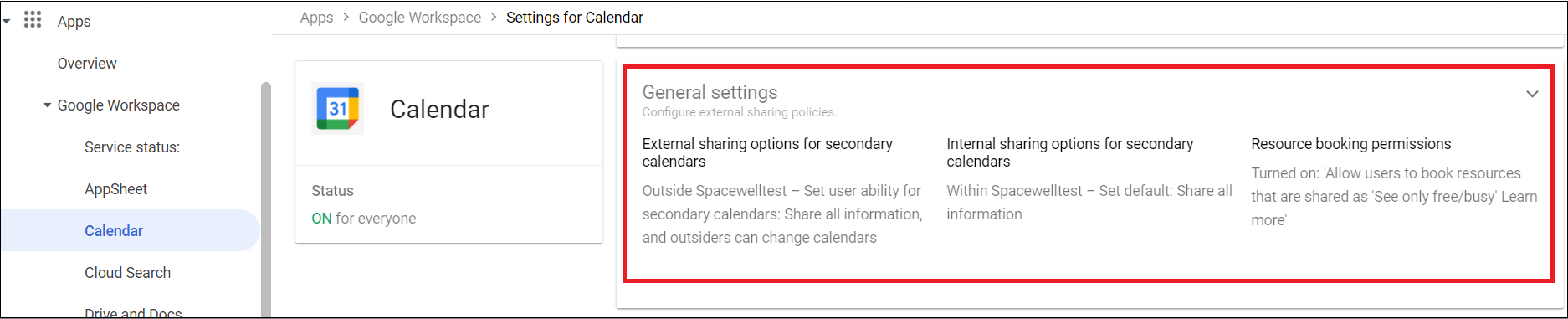Click the Apps breadcrumb link
Screen dimensions: 1568x319
click(316, 18)
